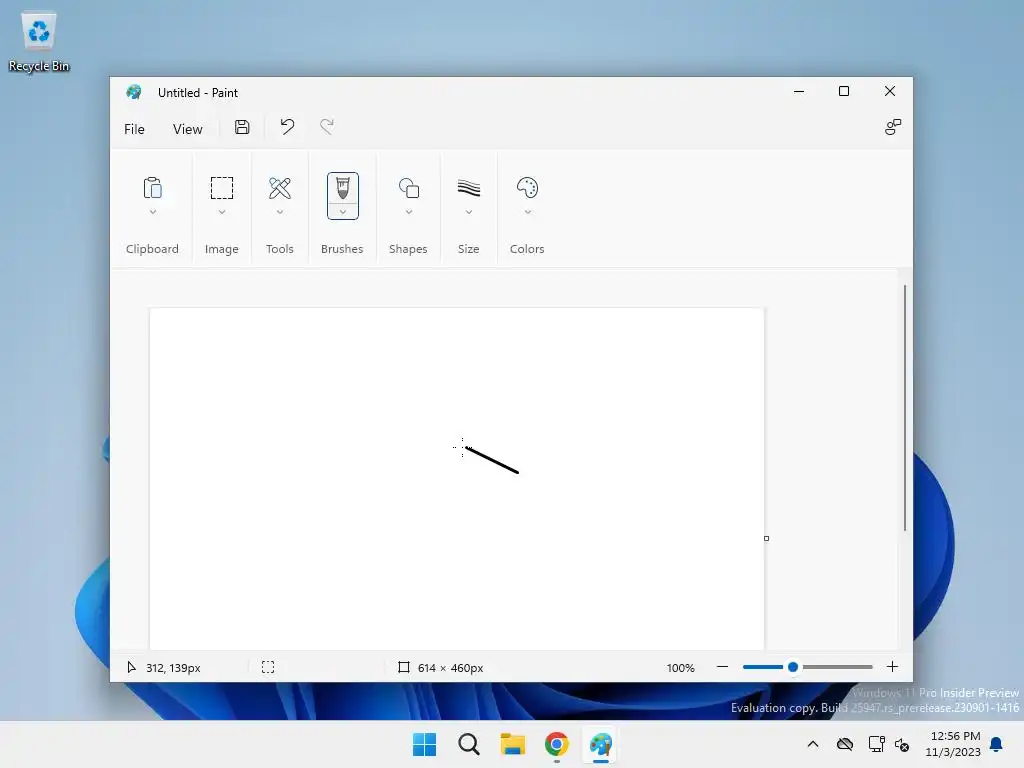Click the Size label

tap(468, 249)
